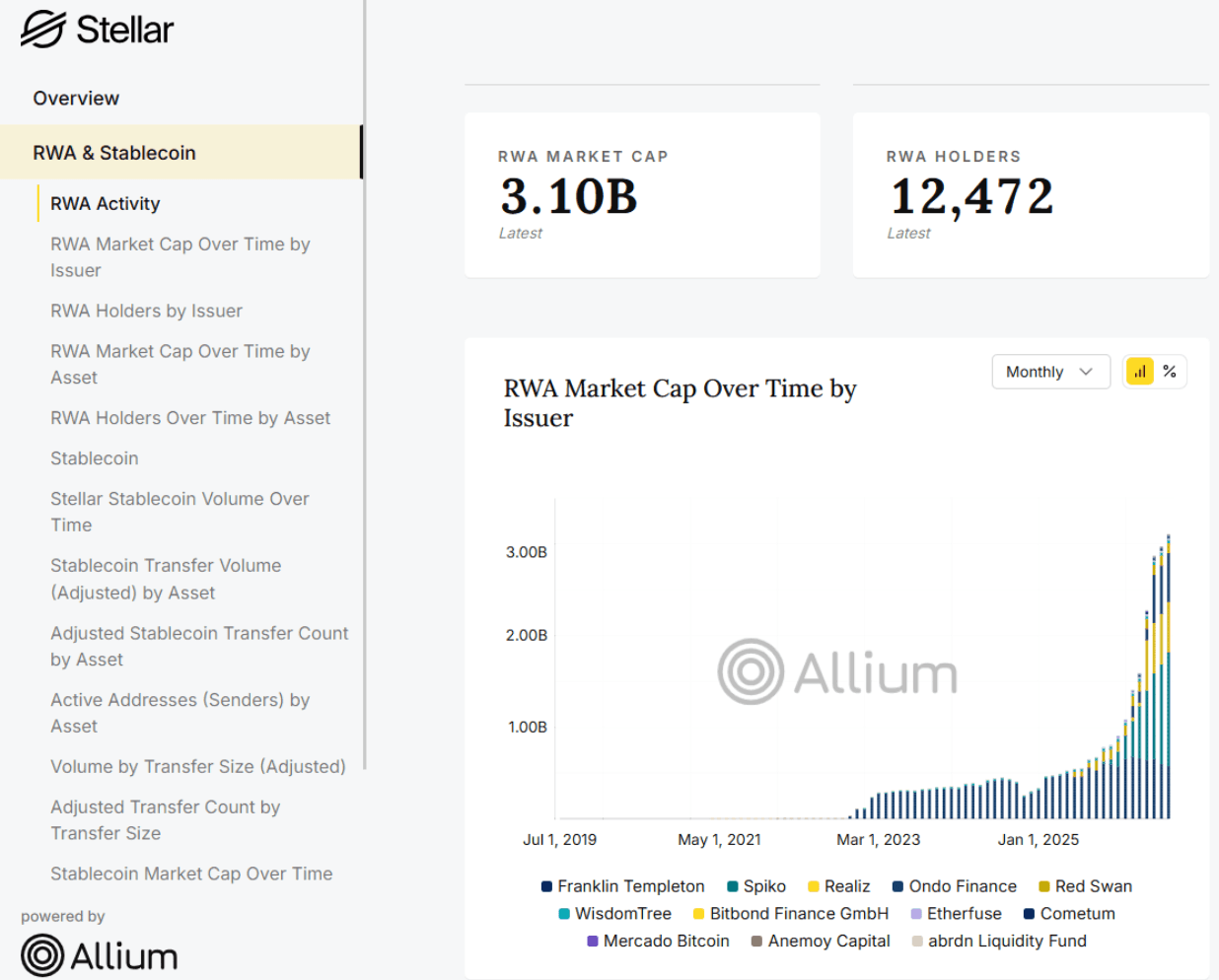Toggle Red Swan legend entry
This screenshot has width=1219, height=980.
(x=1085, y=886)
